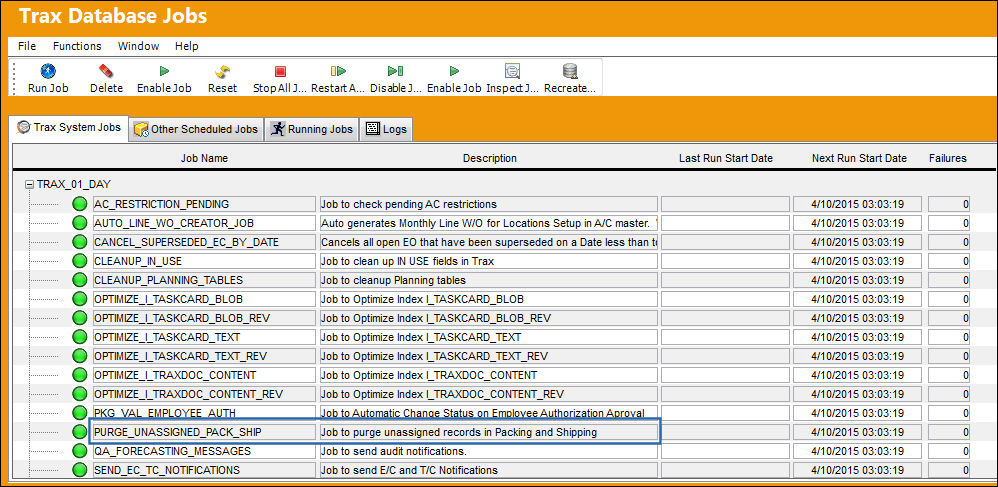Select the CLEANUP_IN_USE job name
The image size is (998, 487).
[204, 261]
